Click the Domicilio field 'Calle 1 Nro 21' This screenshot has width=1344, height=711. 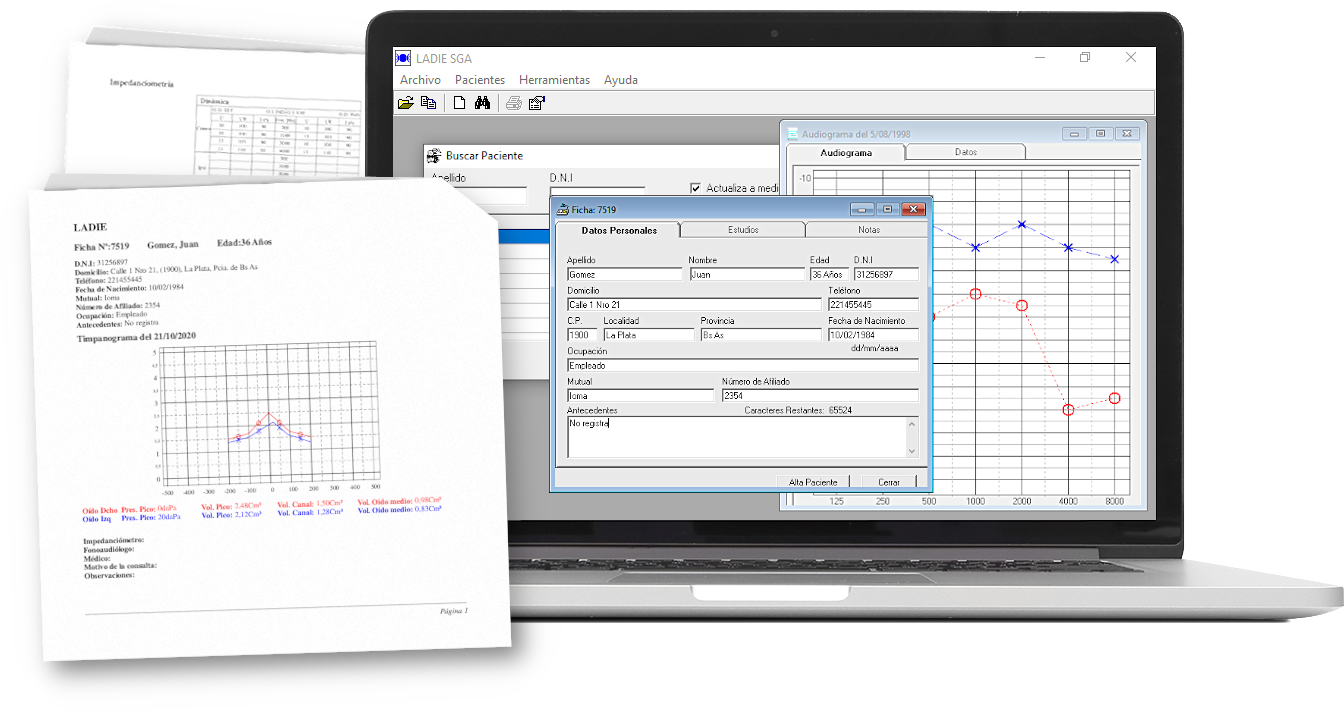pos(694,304)
